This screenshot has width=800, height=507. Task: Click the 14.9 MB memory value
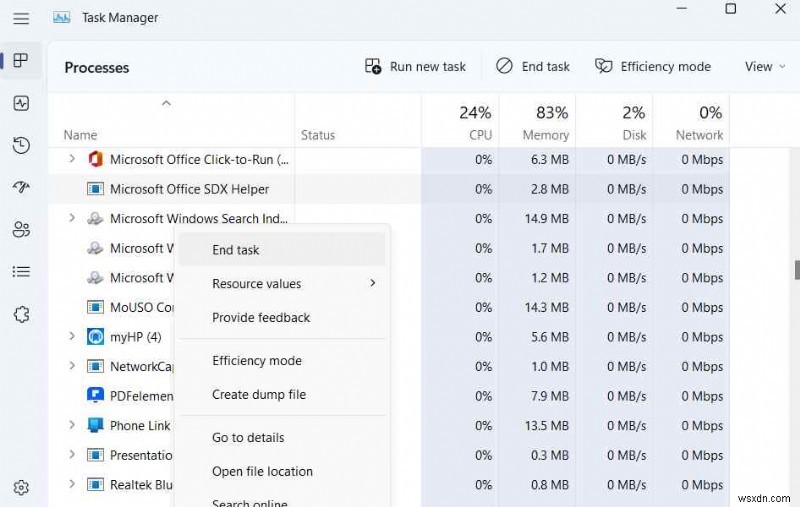pos(546,219)
